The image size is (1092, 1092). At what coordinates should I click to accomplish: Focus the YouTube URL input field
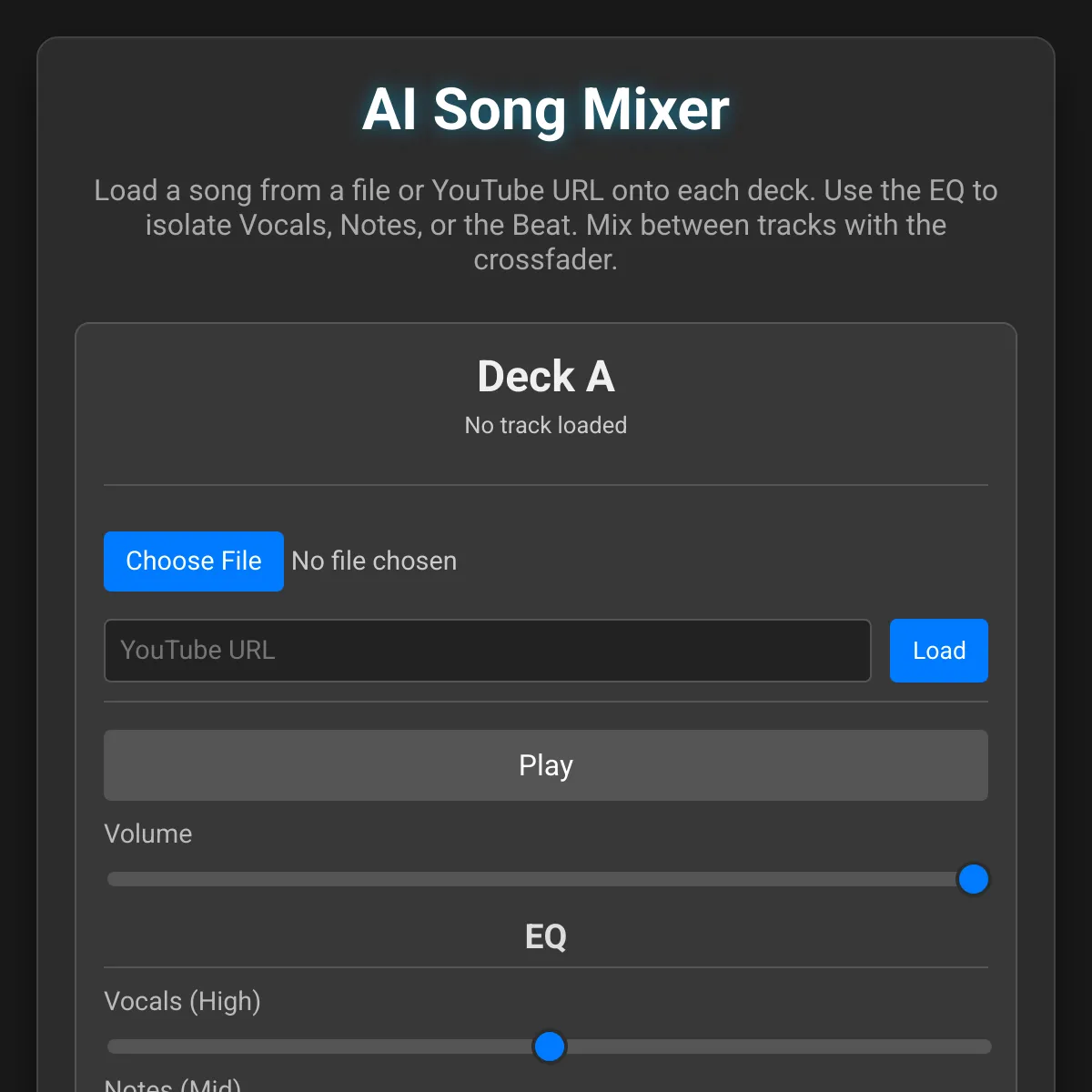click(488, 651)
